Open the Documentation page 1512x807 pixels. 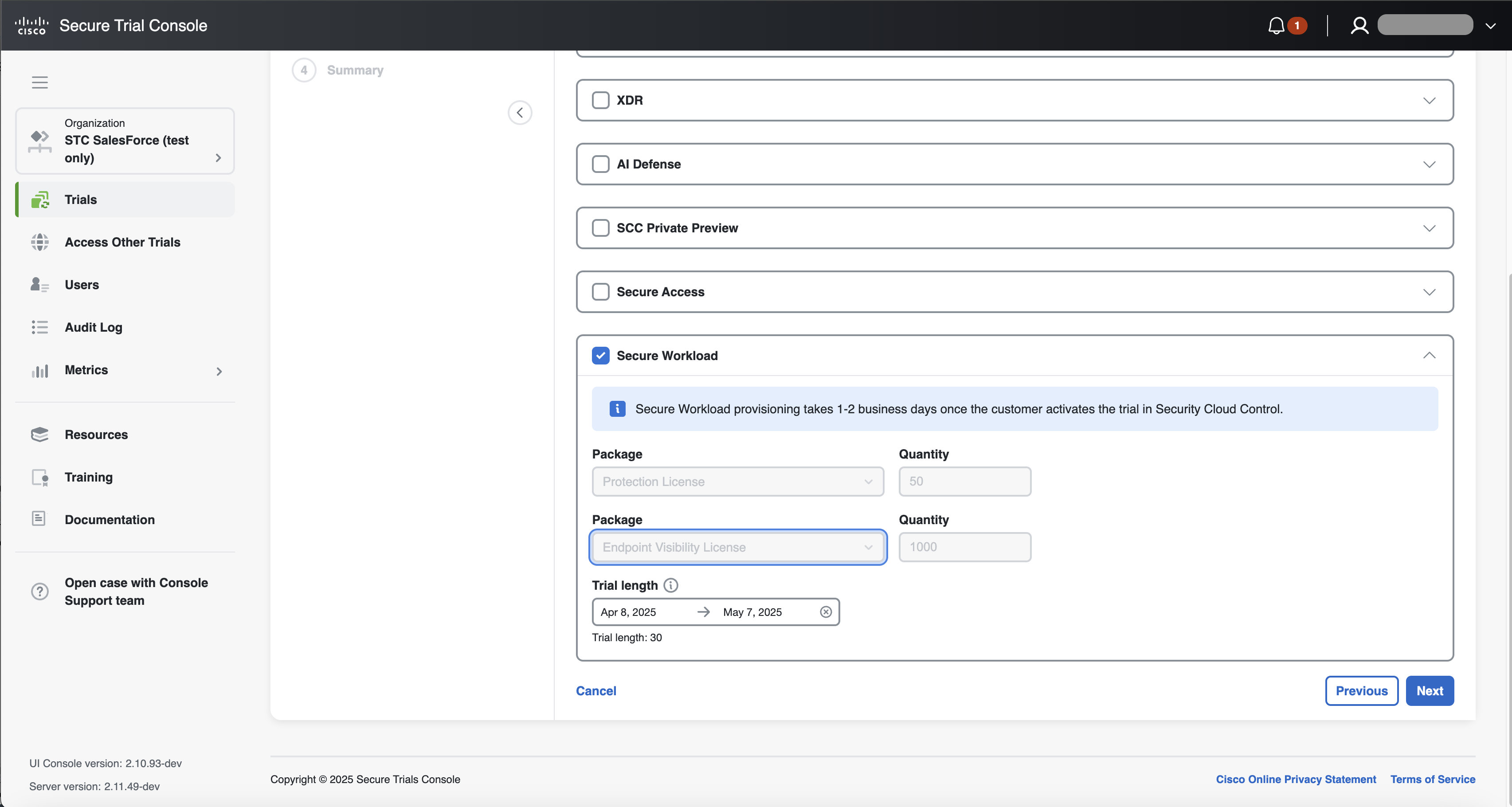(110, 519)
